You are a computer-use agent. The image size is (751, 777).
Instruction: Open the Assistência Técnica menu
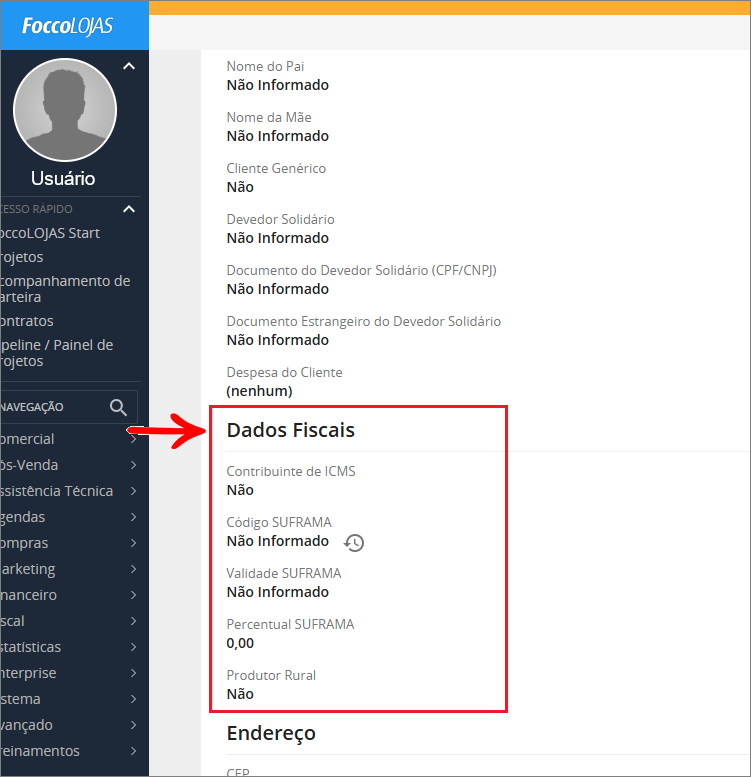[57, 491]
